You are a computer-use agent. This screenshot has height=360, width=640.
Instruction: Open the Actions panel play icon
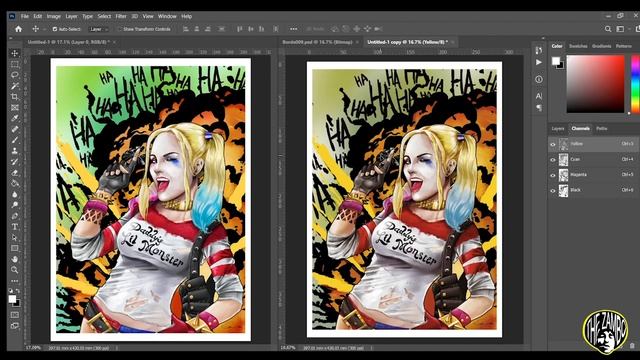[539, 62]
